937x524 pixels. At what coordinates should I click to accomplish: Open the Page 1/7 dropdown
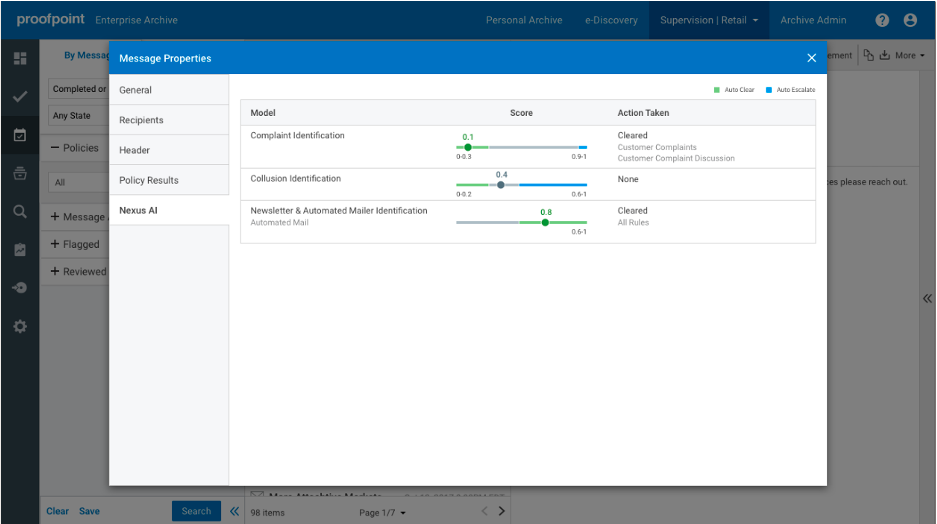pyautogui.click(x=382, y=513)
